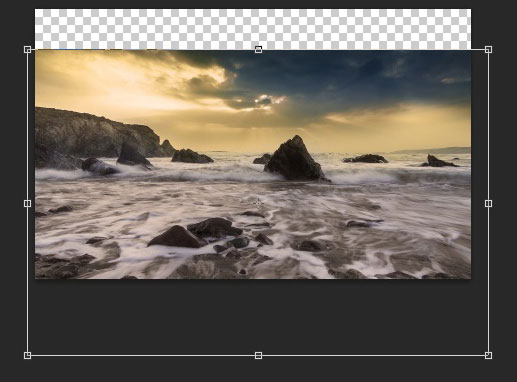Click the transform center reference point crosshair
The height and width of the screenshot is (382, 517).
coord(258,203)
